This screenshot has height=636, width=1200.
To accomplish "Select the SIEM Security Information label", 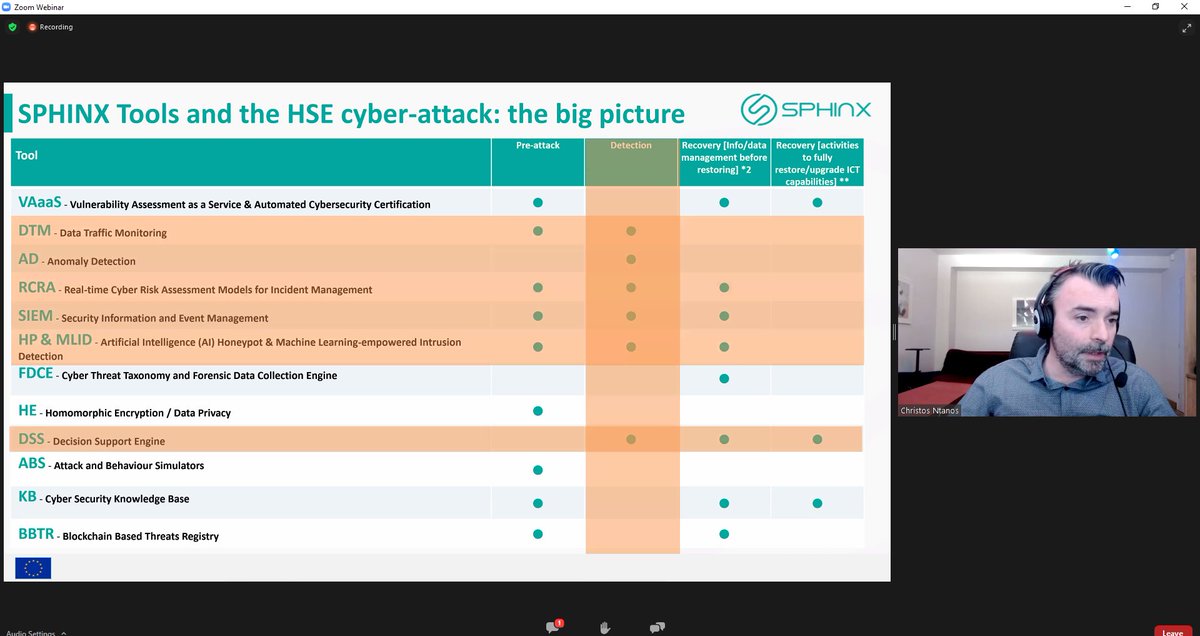I will point(143,316).
